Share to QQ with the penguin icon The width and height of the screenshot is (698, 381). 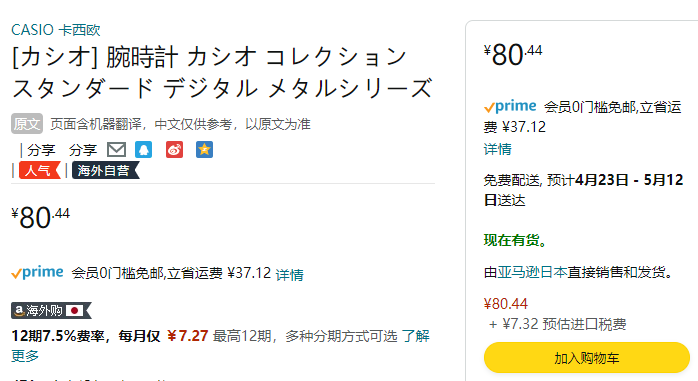[x=143, y=150]
